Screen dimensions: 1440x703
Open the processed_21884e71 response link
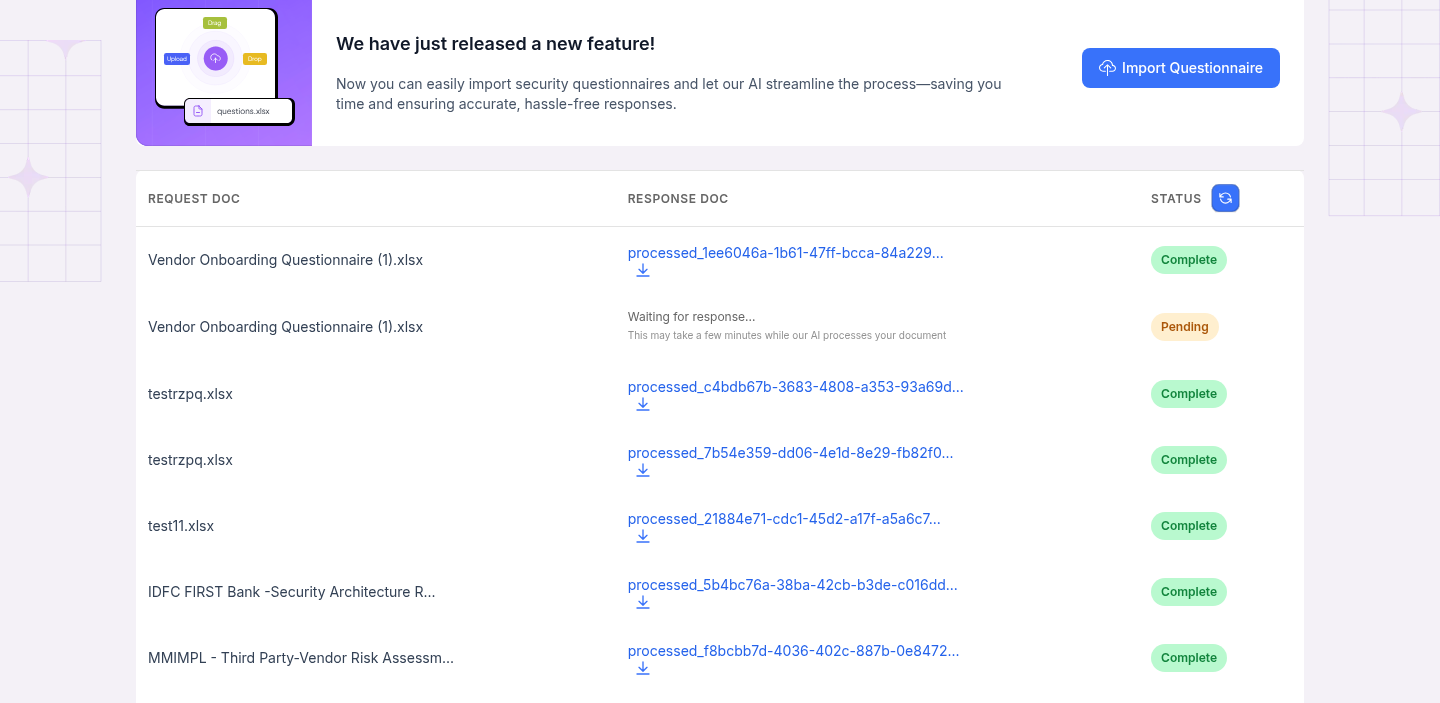point(784,519)
